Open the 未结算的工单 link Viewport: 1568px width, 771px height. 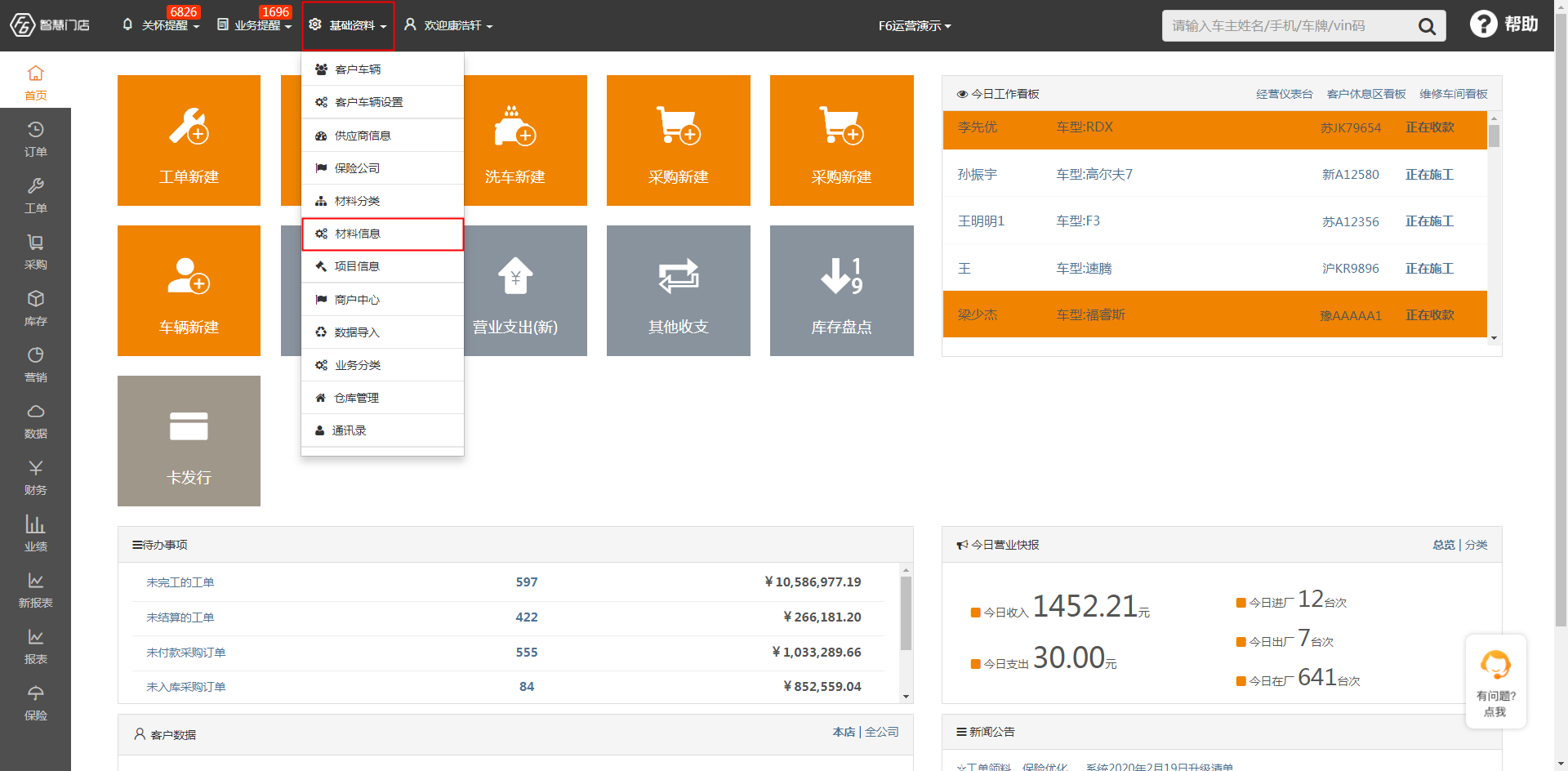[x=180, y=617]
